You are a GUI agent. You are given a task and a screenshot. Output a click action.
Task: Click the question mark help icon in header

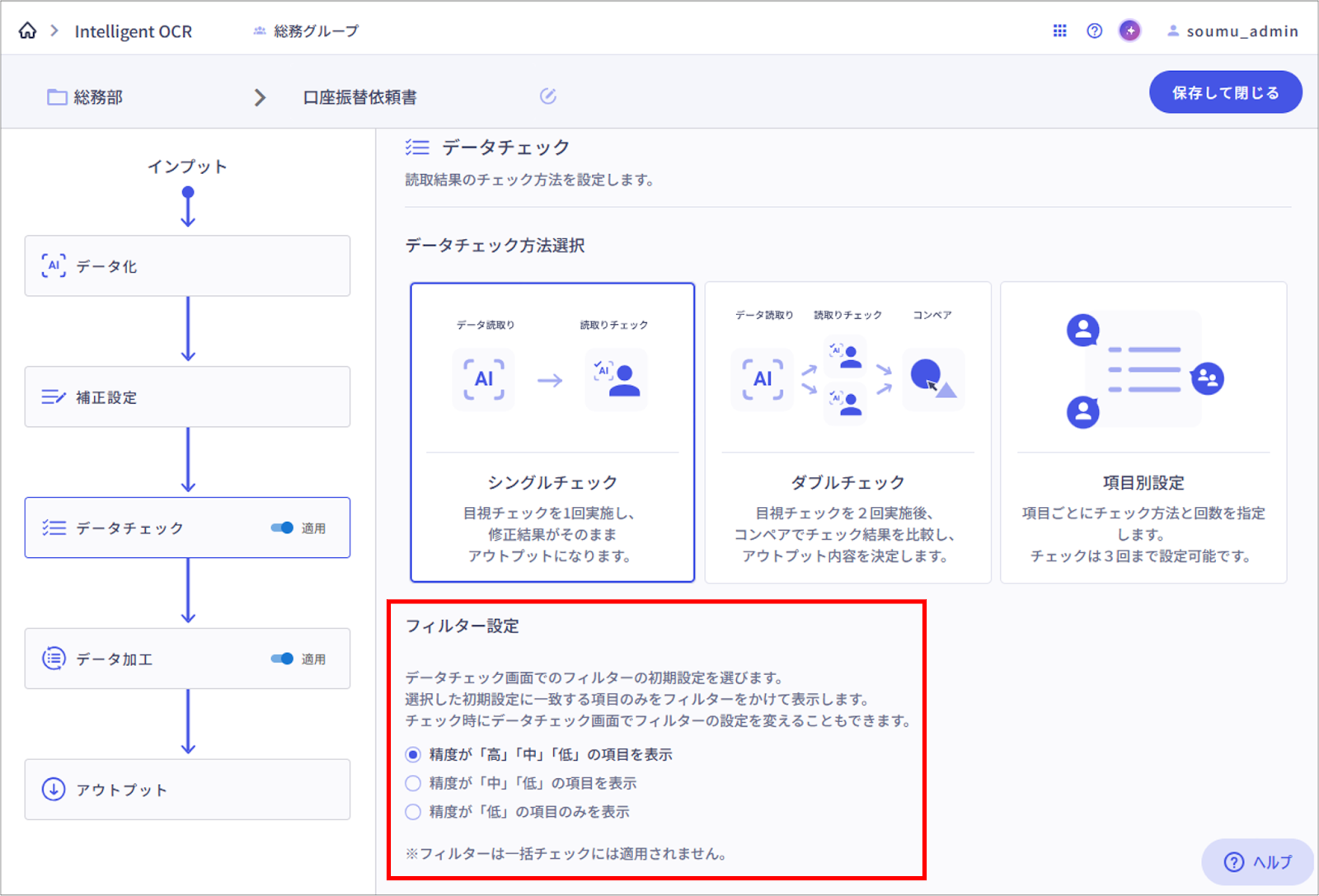click(x=1094, y=30)
